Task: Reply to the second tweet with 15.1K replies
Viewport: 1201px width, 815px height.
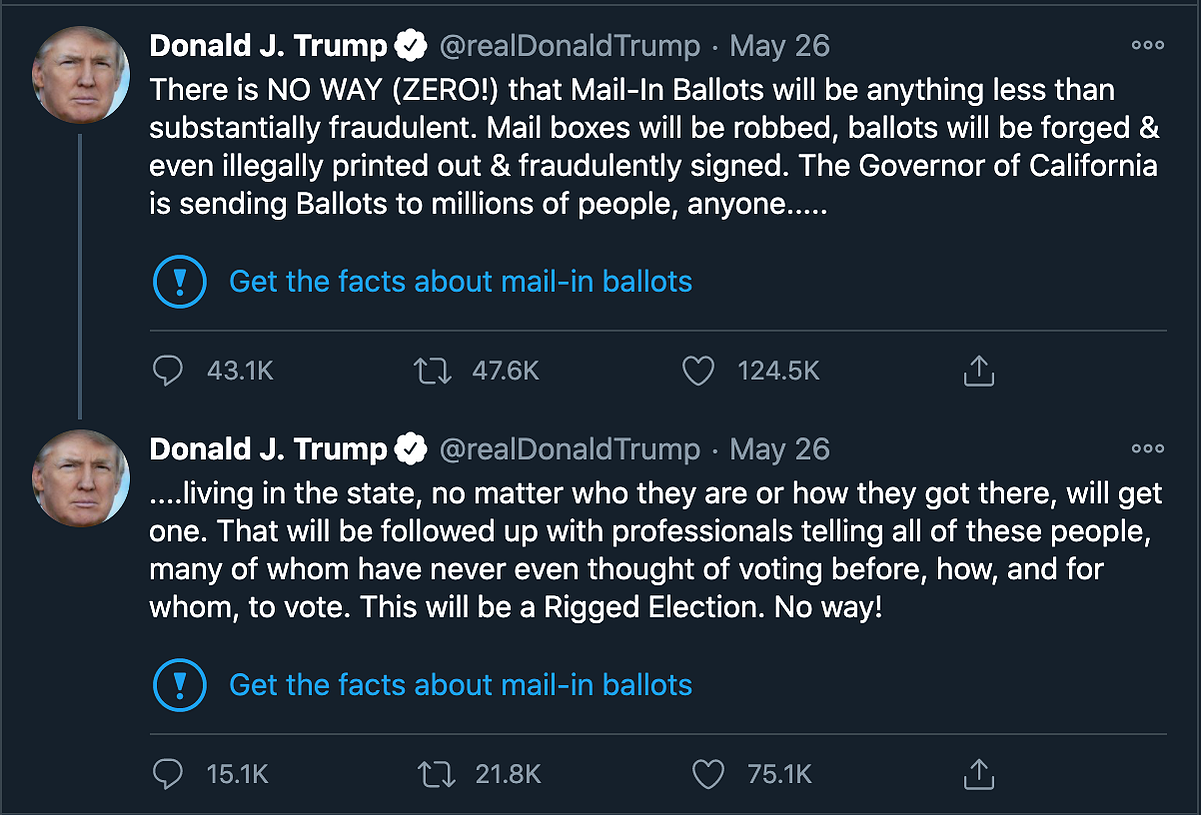Action: tap(168, 774)
